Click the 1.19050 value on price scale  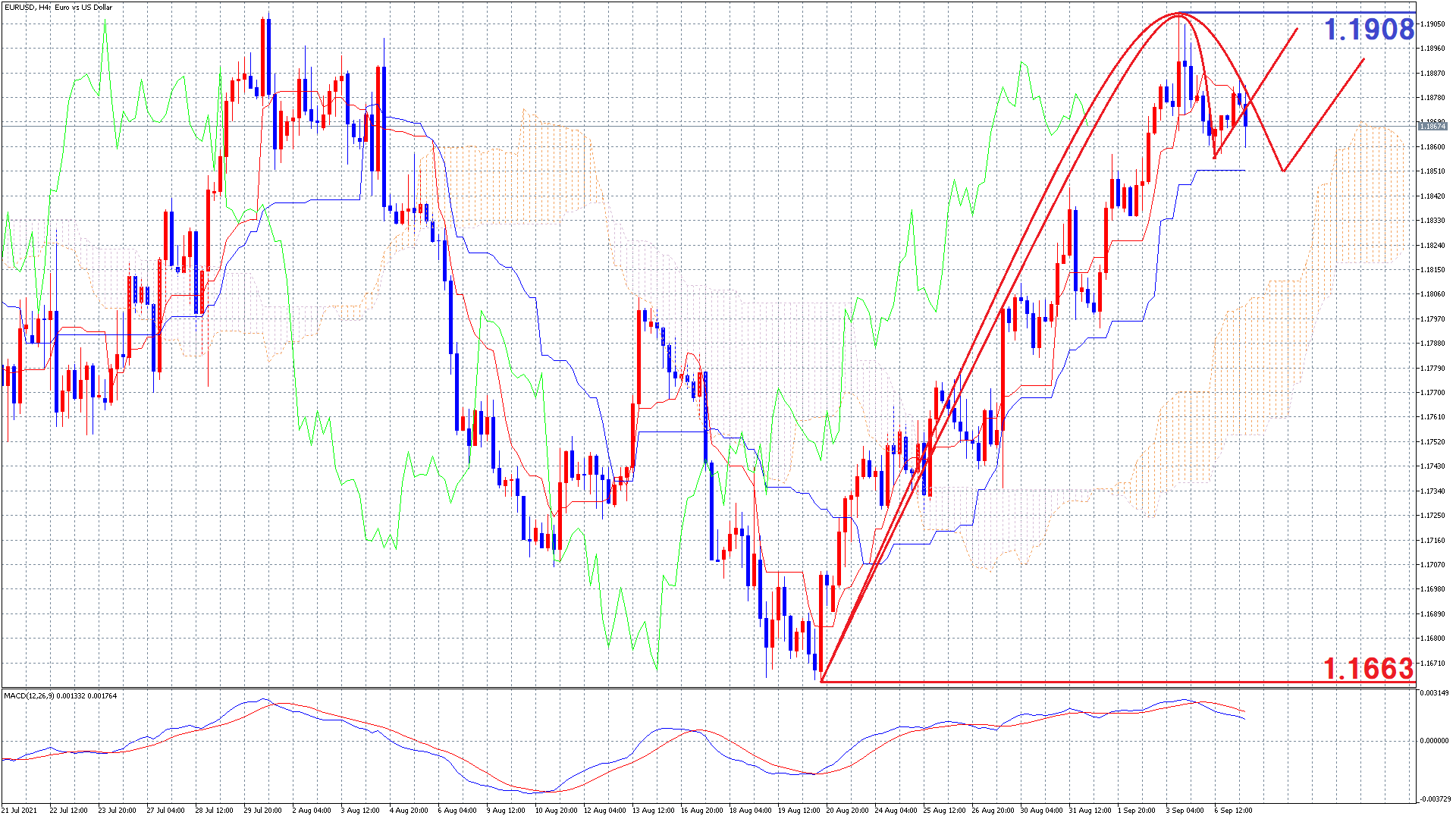pos(1433,24)
